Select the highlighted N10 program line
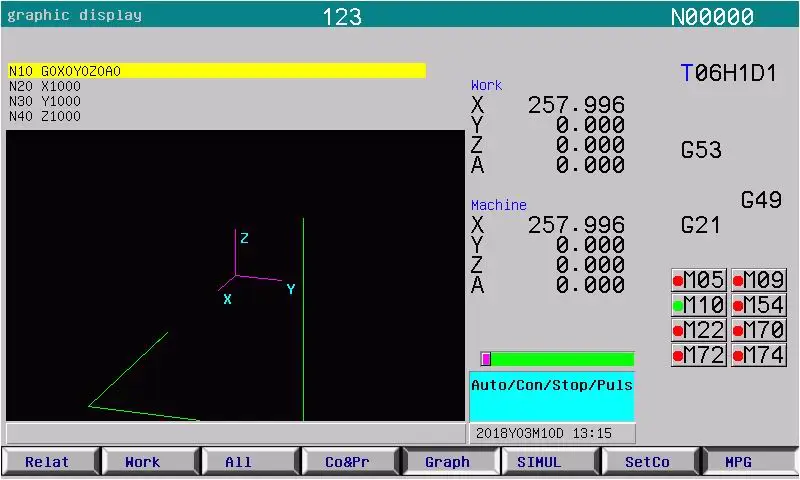 [x=216, y=71]
